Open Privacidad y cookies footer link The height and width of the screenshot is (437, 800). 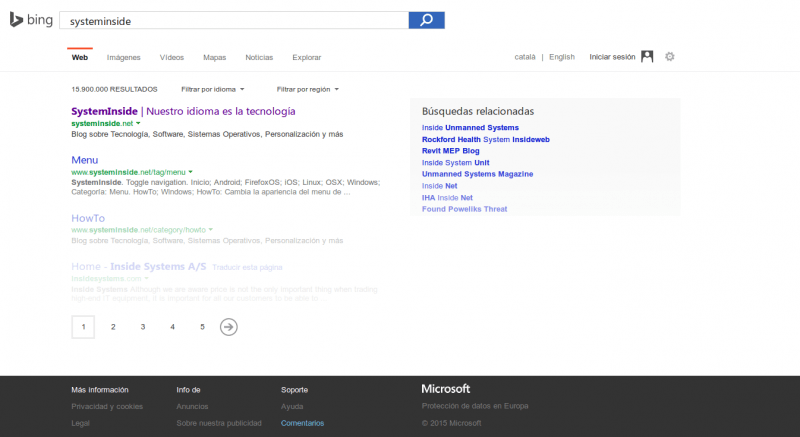pos(107,406)
